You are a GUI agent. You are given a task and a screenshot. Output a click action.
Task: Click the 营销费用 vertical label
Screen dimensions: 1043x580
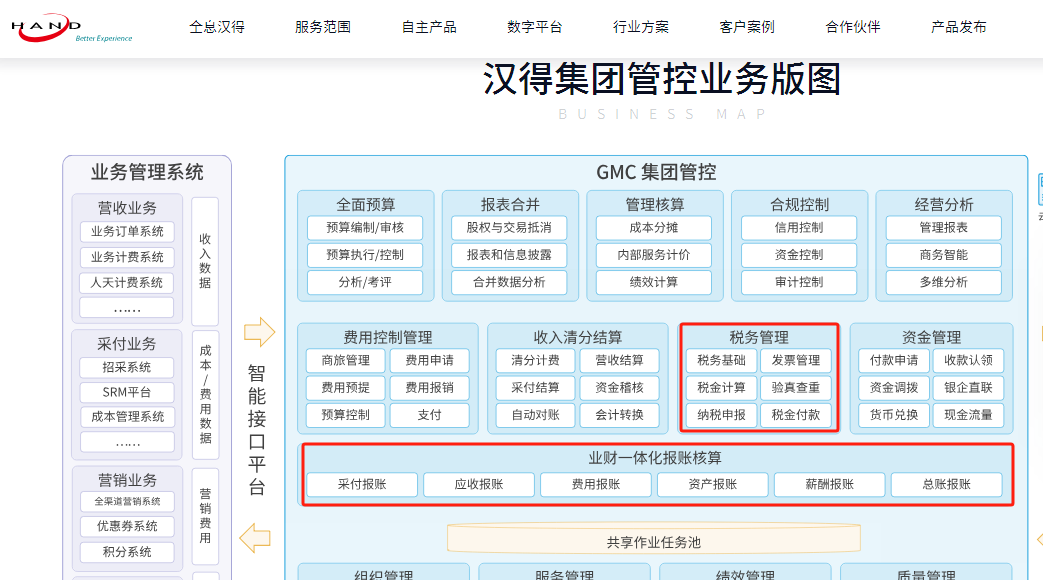coord(206,515)
